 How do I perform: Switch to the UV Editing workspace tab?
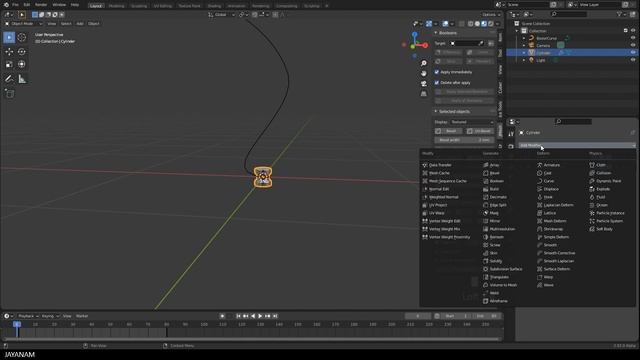point(163,6)
